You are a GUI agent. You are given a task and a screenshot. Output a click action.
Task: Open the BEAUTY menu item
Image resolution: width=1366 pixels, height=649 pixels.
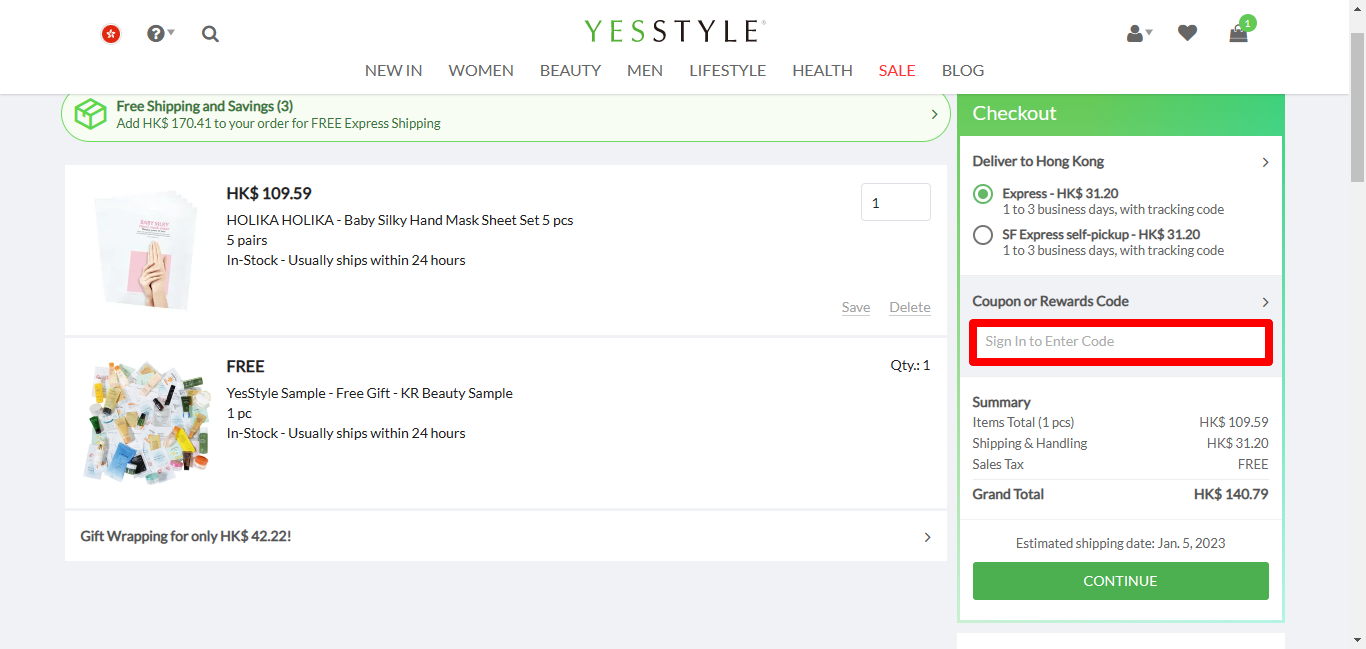pyautogui.click(x=570, y=70)
